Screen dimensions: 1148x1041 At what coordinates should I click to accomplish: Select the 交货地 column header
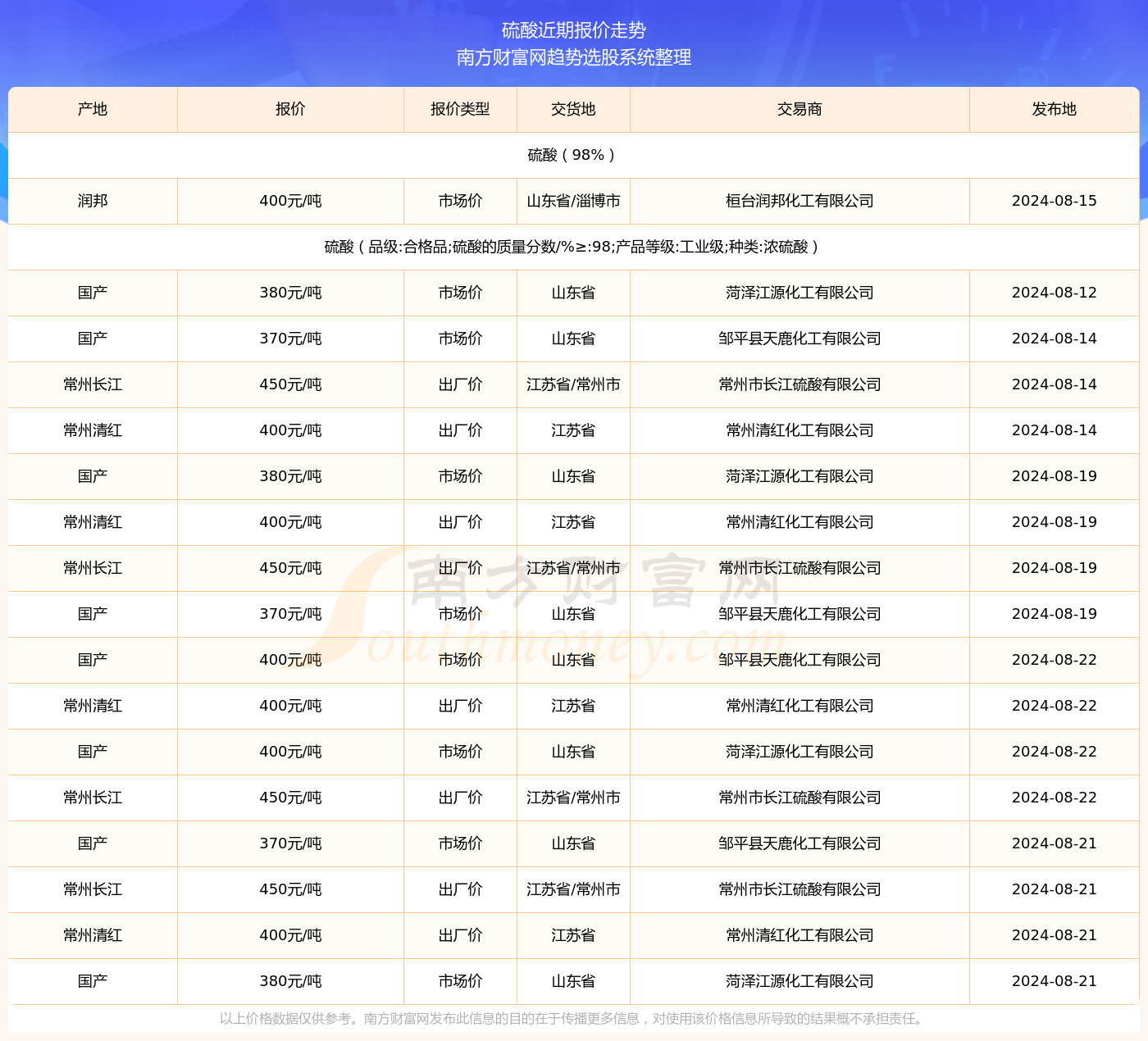pyautogui.click(x=573, y=109)
